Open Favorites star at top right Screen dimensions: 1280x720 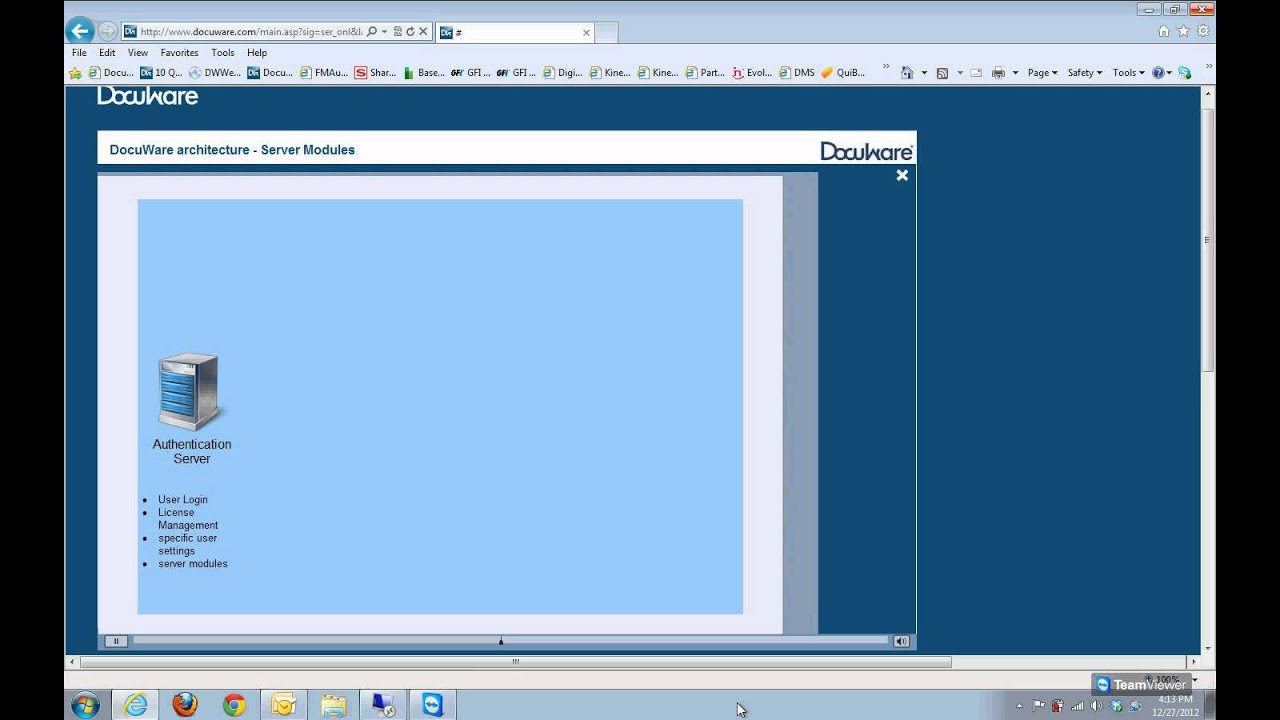pyautogui.click(x=1183, y=31)
